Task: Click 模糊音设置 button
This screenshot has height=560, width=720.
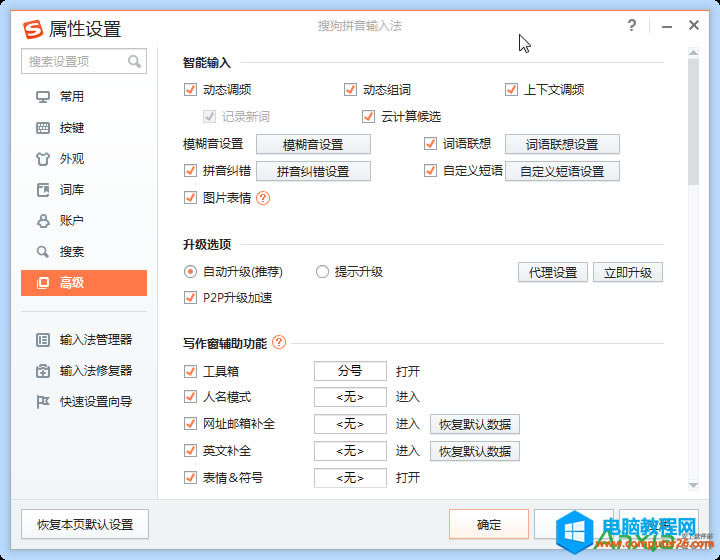Action: click(x=313, y=145)
